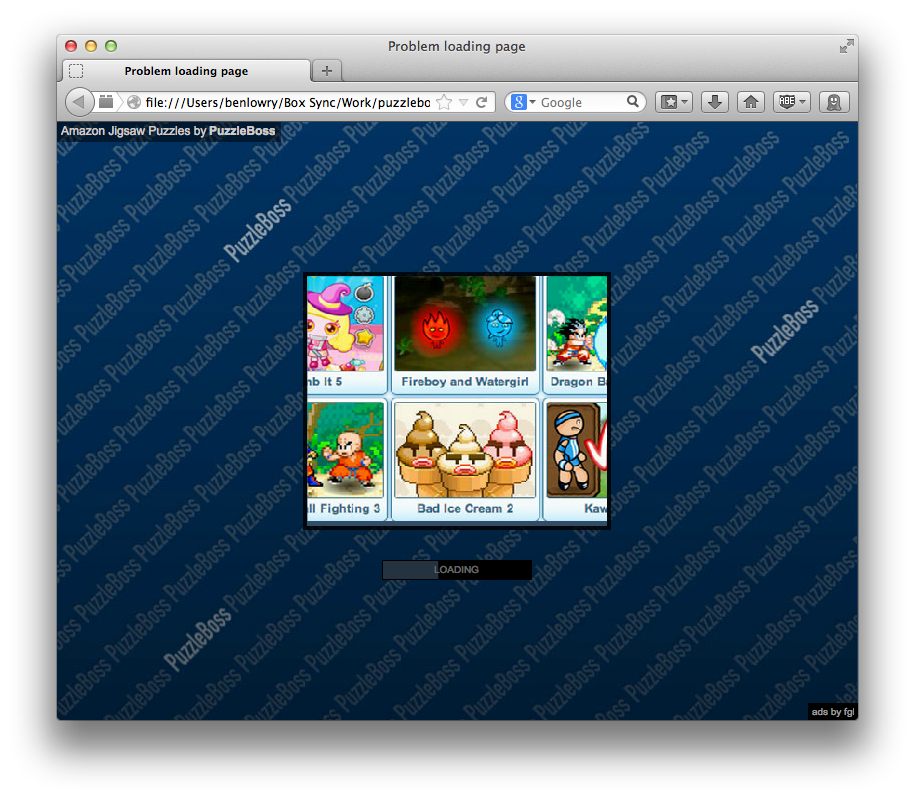
Task: Click the tab-groups icon beside Back button
Action: (x=106, y=102)
